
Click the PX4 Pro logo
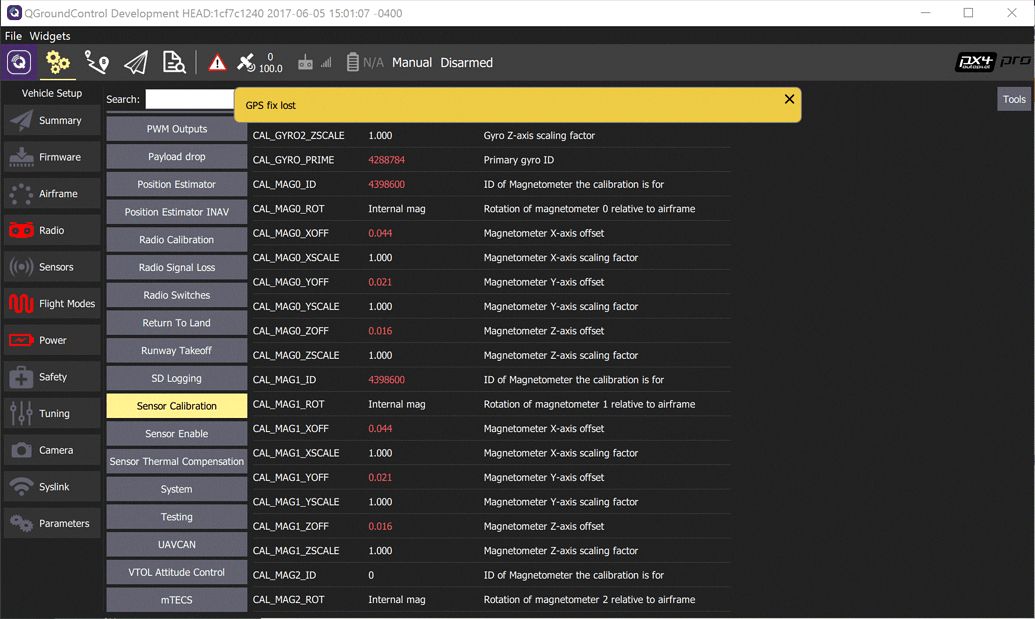[x=993, y=62]
